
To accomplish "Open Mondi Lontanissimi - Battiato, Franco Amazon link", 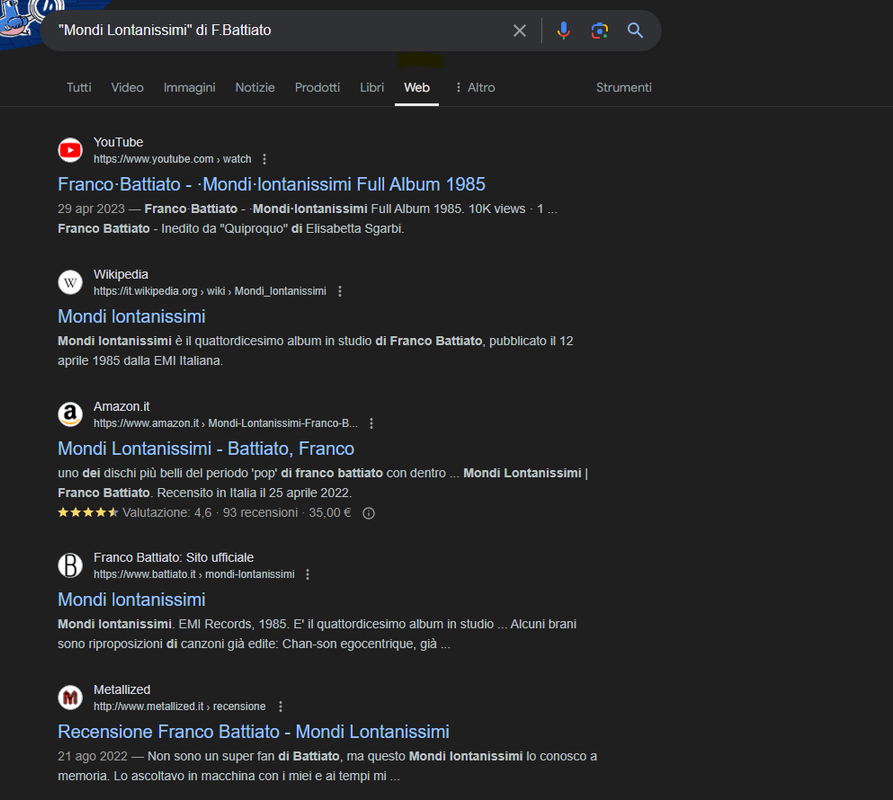I will pyautogui.click(x=206, y=449).
